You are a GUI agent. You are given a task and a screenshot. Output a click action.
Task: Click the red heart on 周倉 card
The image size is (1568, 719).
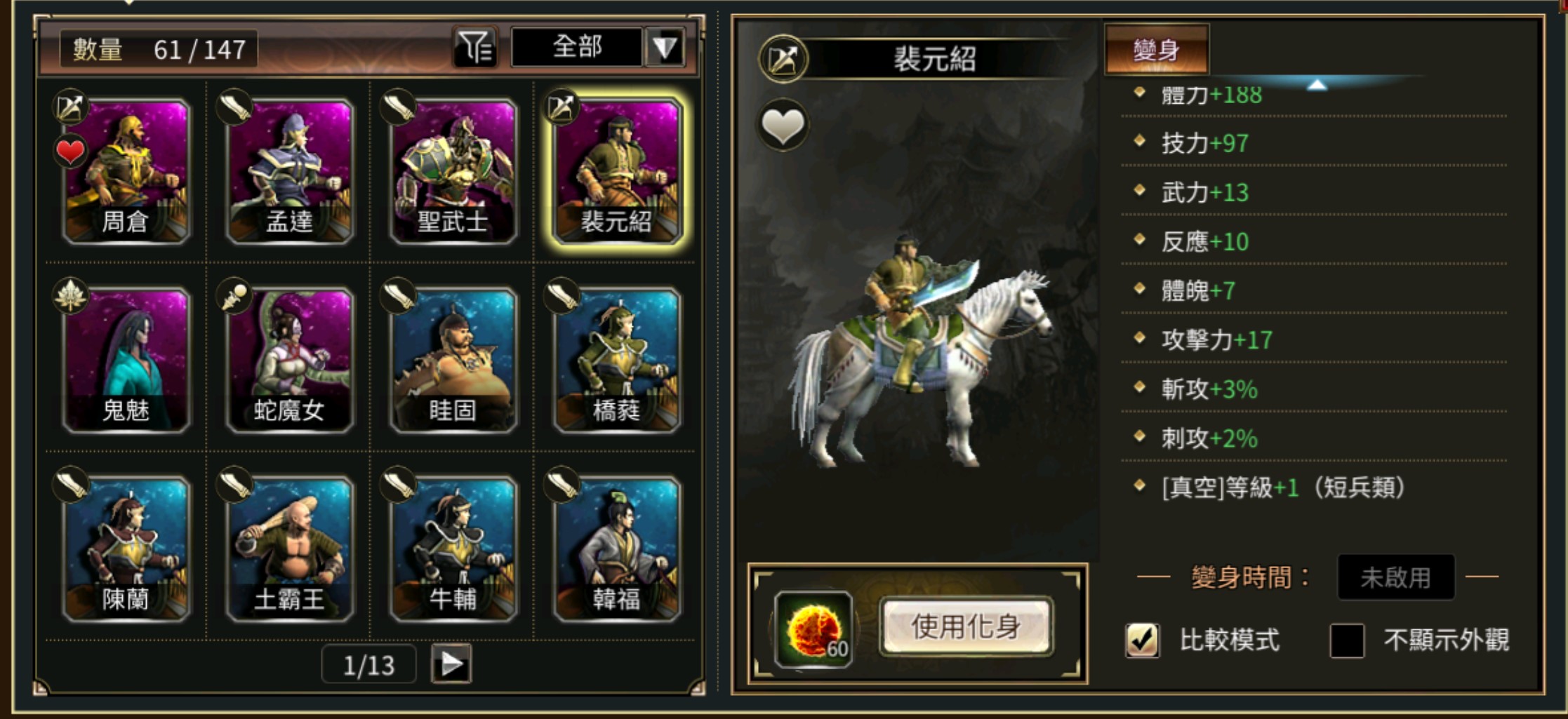point(70,152)
